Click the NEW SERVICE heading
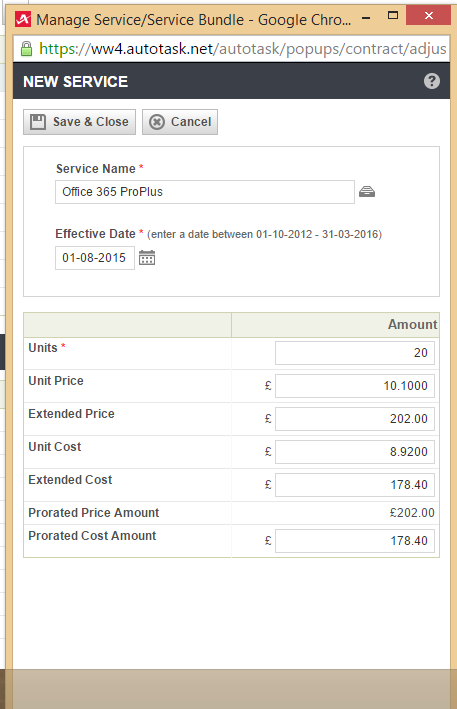 pyautogui.click(x=75, y=82)
